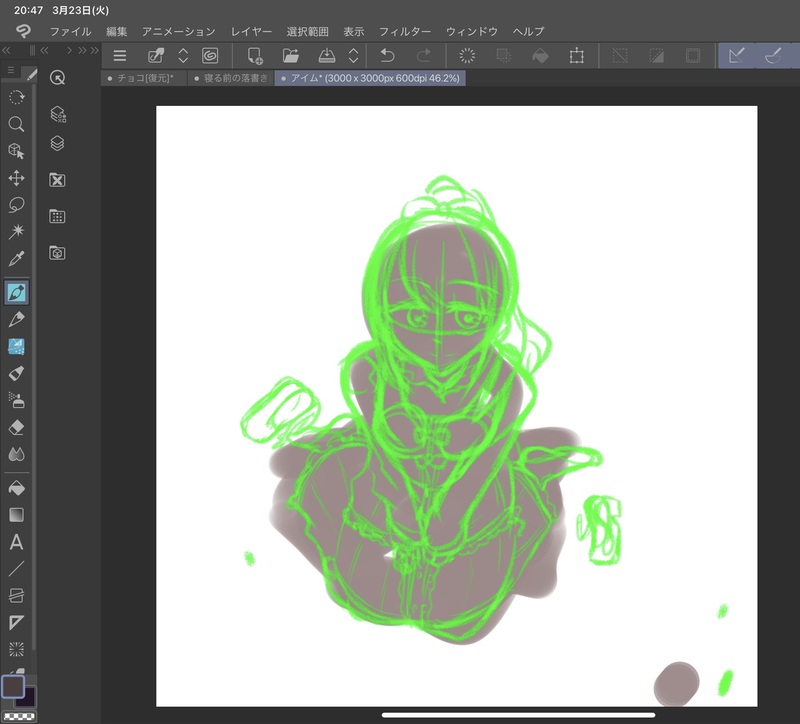Open the hamburger command bar menu
The height and width of the screenshot is (724, 800).
coord(119,56)
